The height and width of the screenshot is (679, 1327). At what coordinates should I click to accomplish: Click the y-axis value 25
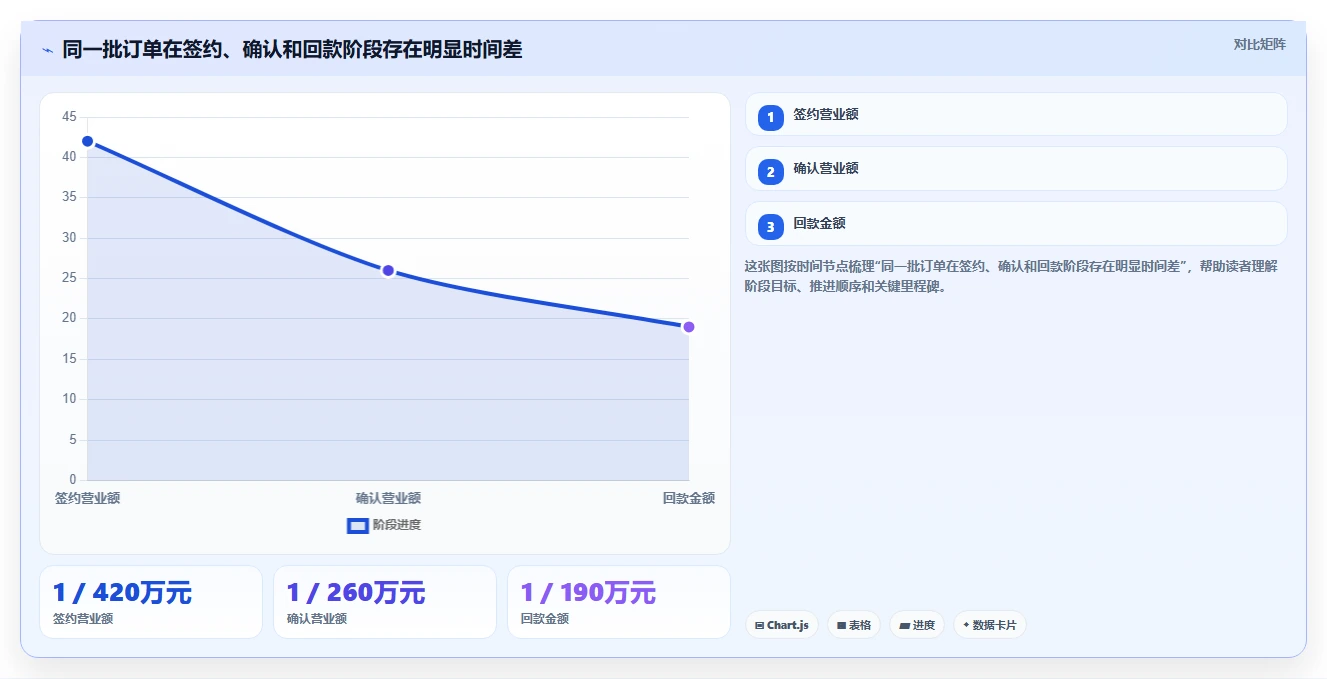click(69, 278)
